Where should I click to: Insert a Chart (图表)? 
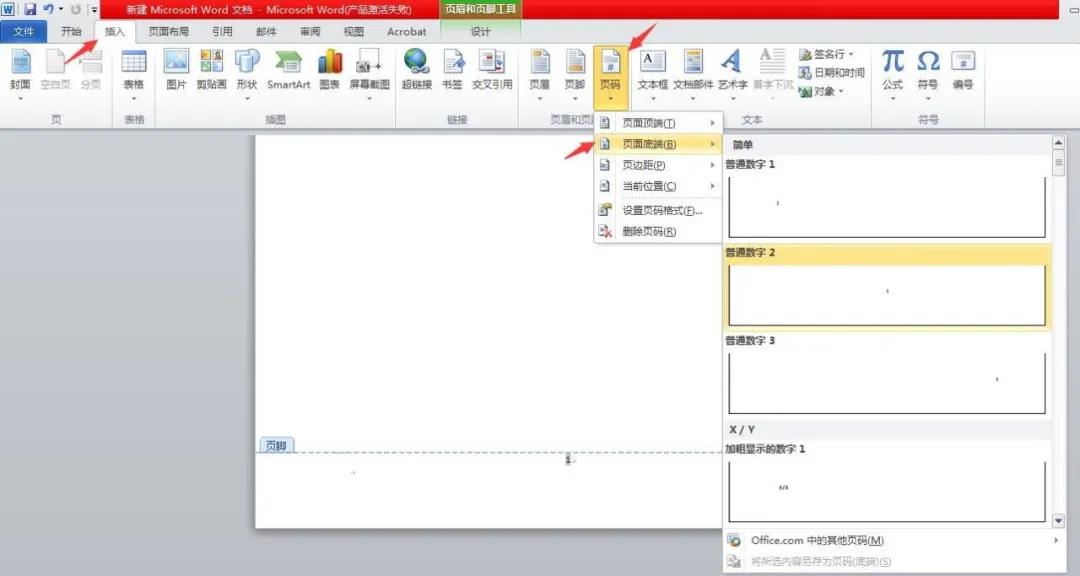click(x=330, y=69)
